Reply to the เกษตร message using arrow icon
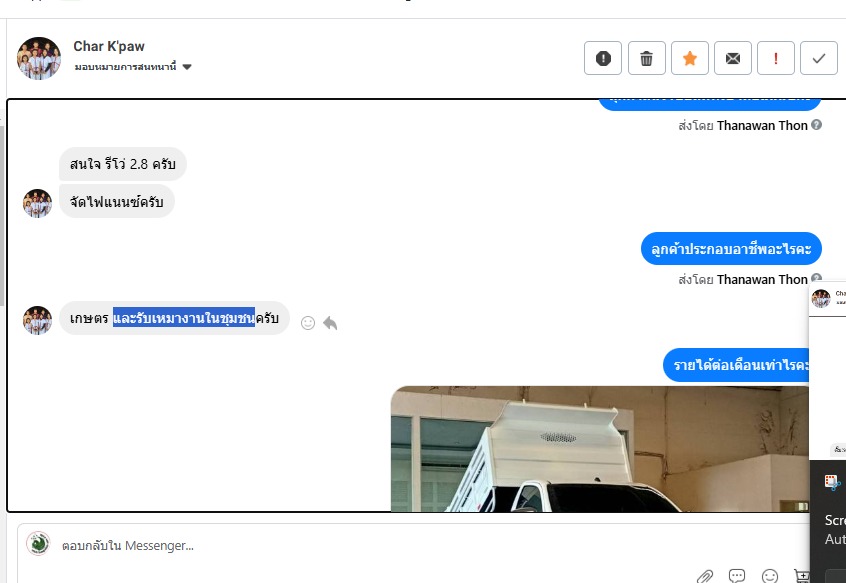This screenshot has height=583, width=846. [330, 323]
